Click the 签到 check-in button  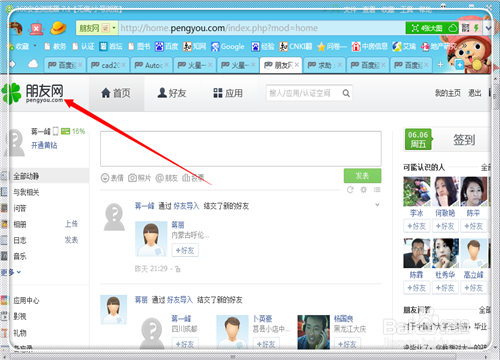click(x=464, y=140)
